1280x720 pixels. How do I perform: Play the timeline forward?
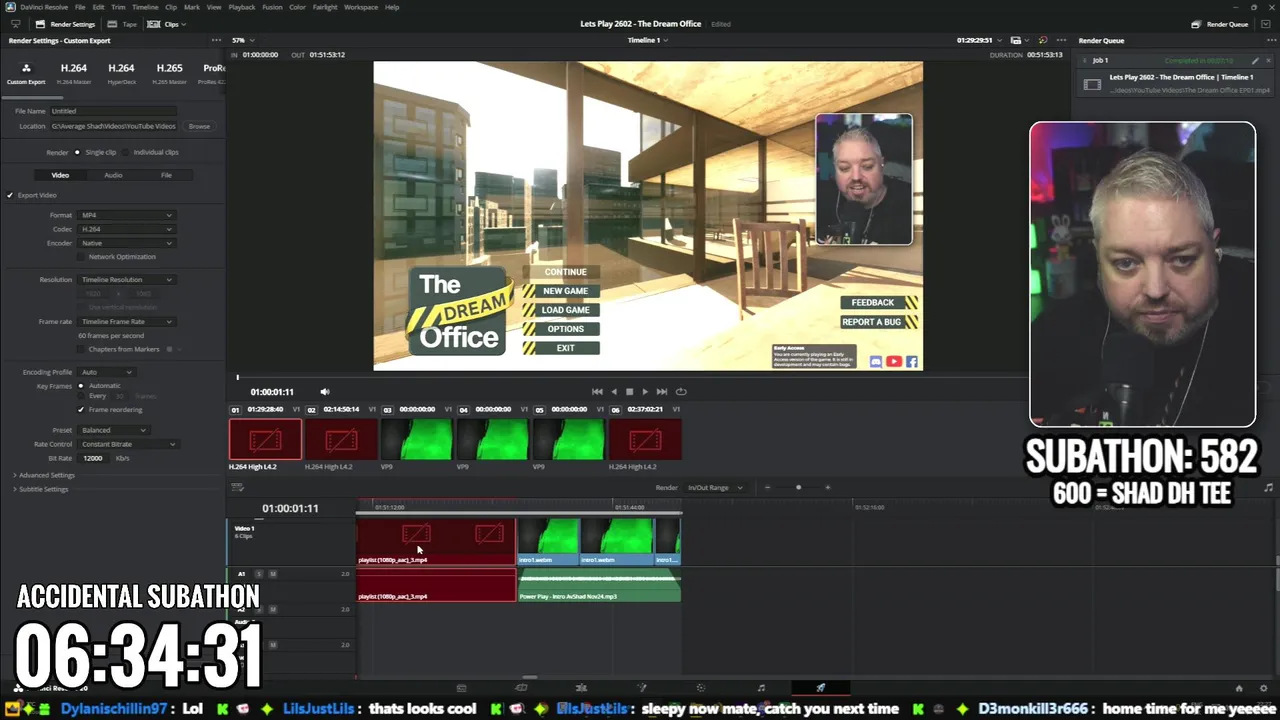point(645,392)
